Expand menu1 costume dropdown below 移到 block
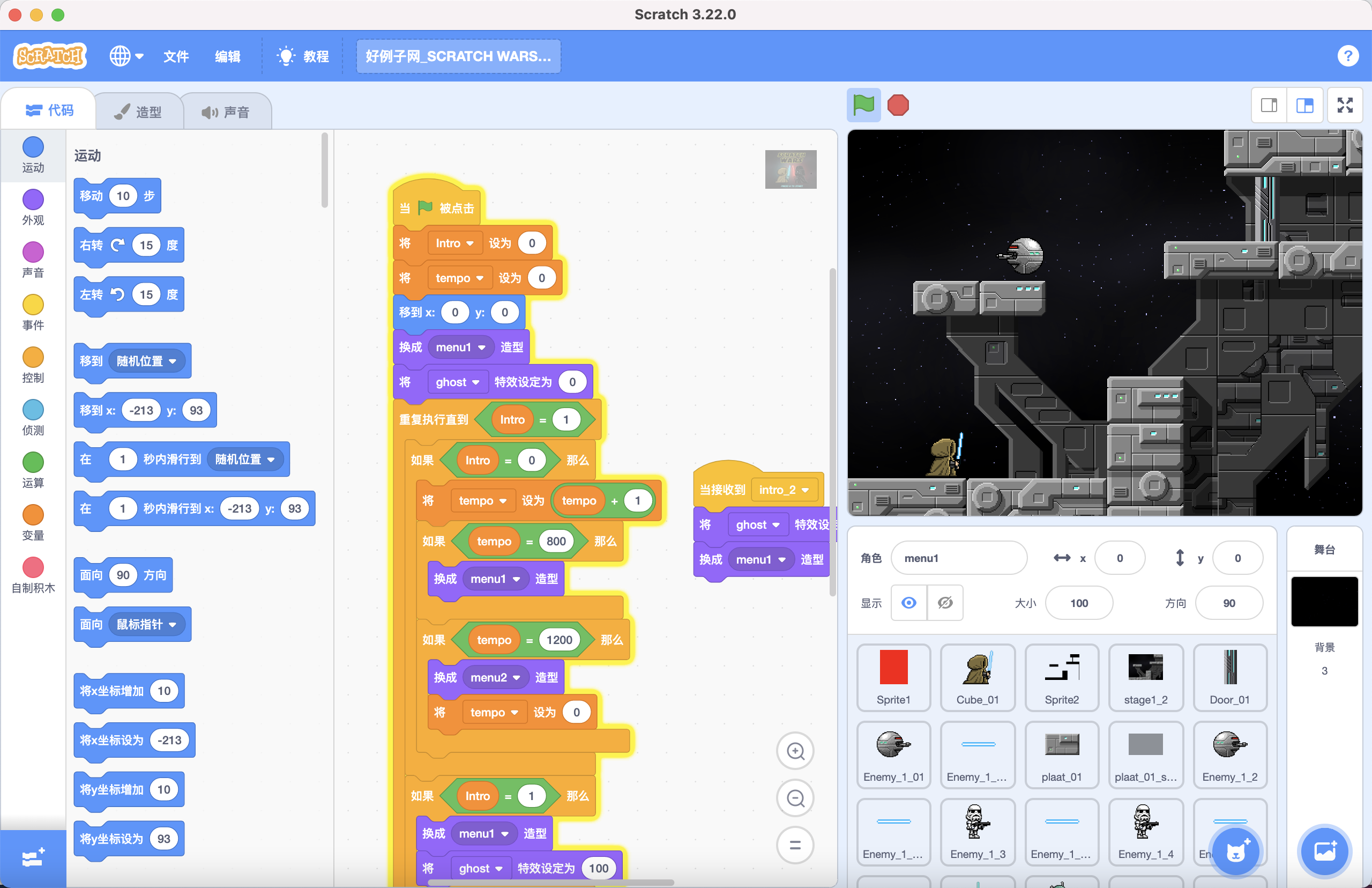Screen dimensions: 1372x888 click(x=461, y=347)
